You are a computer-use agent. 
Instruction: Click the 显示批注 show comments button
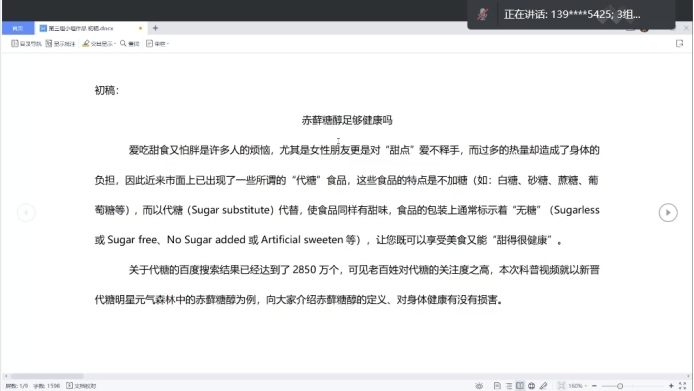coord(60,43)
